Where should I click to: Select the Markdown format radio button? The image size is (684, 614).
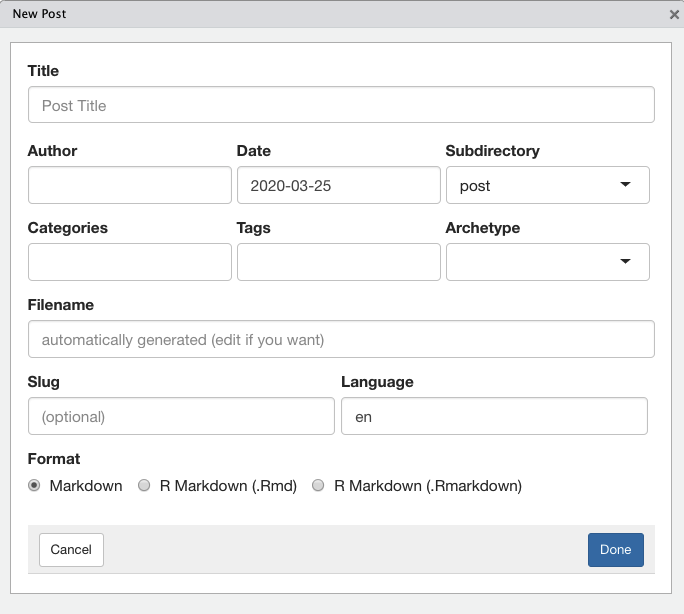pyautogui.click(x=34, y=485)
